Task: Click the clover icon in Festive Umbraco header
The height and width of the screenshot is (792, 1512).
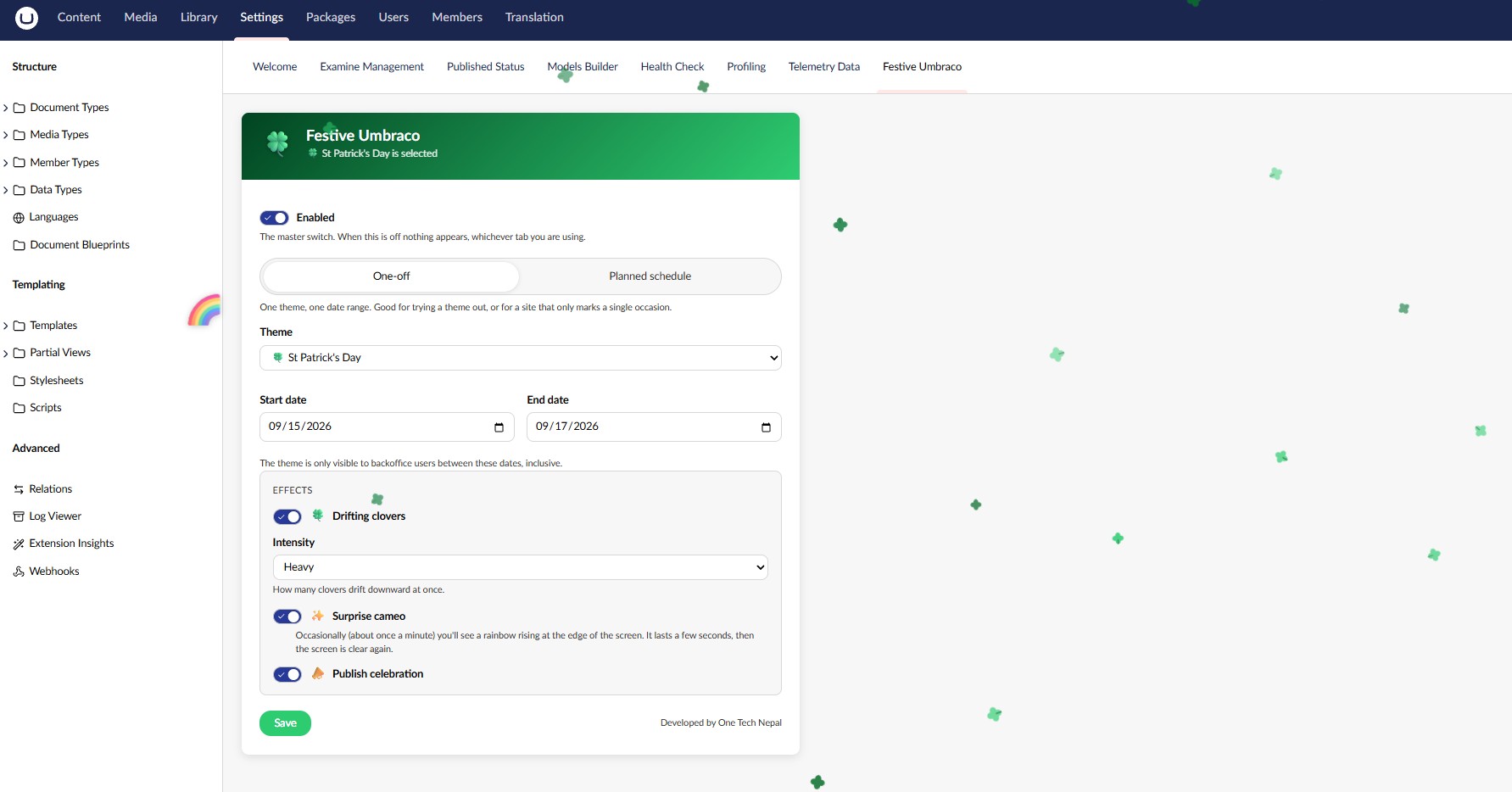Action: (x=277, y=142)
